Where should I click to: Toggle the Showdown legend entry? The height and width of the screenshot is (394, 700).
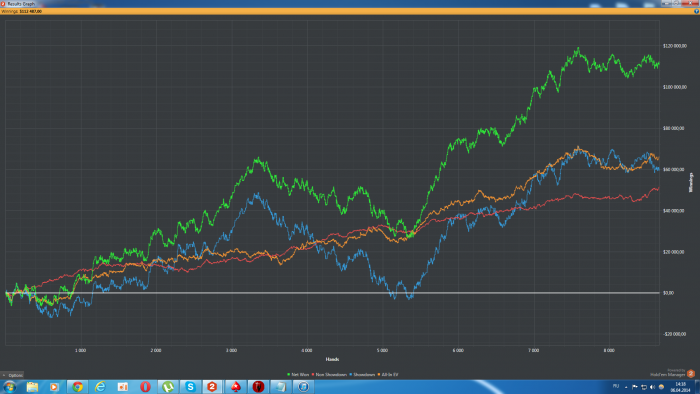click(362, 374)
